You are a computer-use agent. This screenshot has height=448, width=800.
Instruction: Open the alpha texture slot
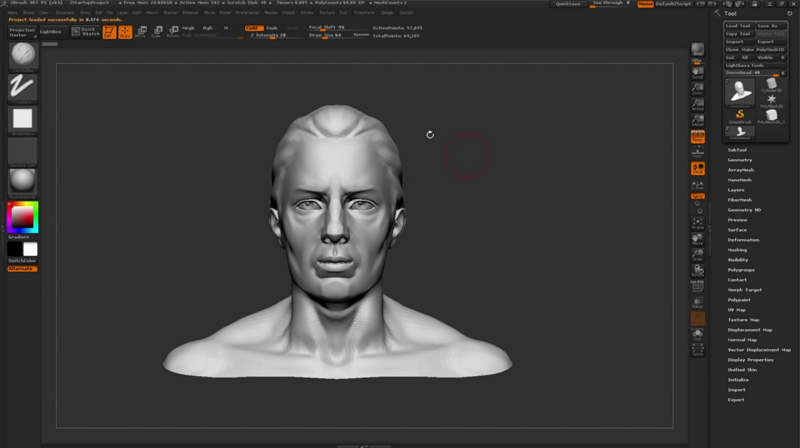tap(22, 119)
